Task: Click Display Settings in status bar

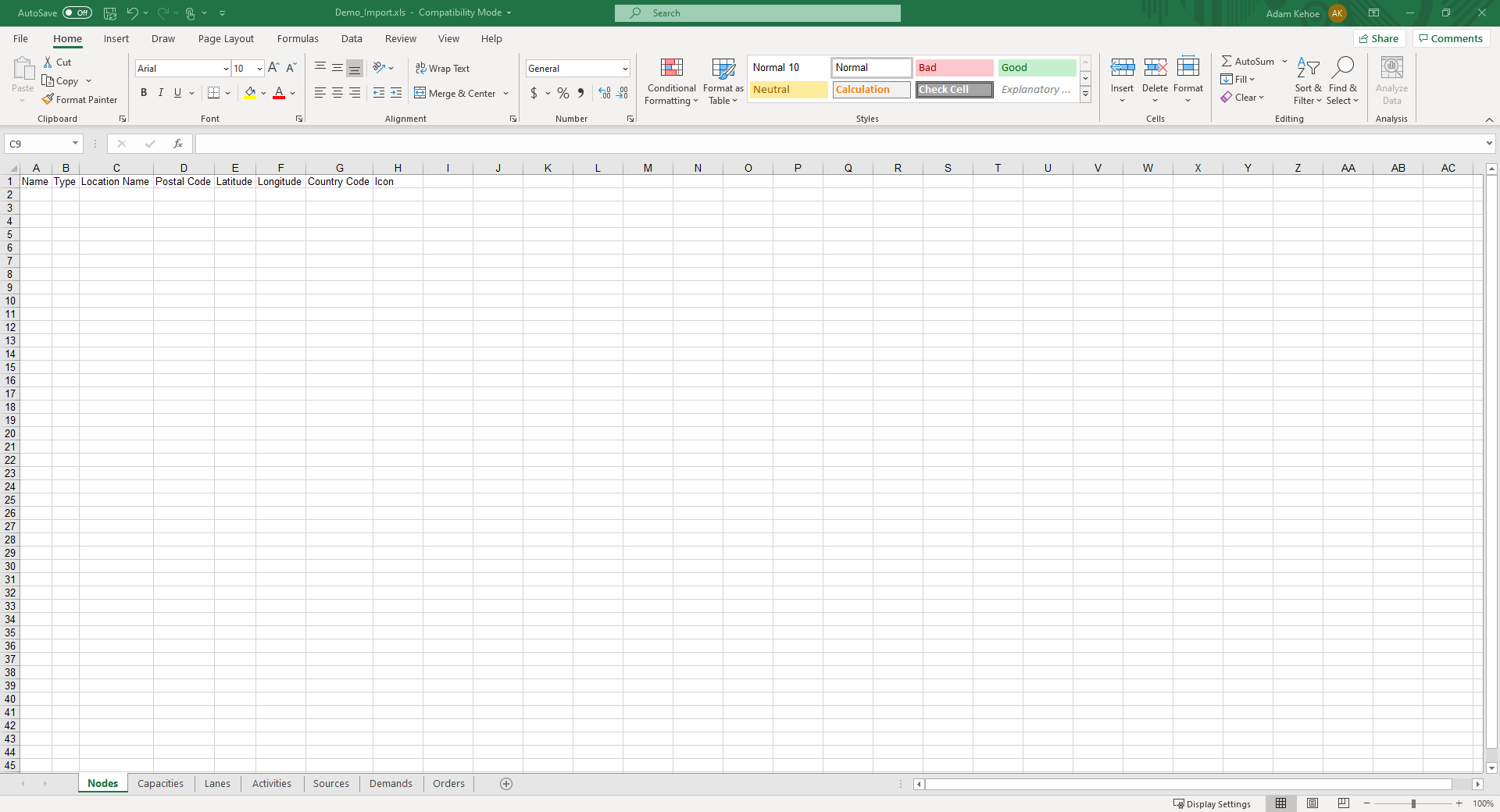Action: coord(1212,804)
